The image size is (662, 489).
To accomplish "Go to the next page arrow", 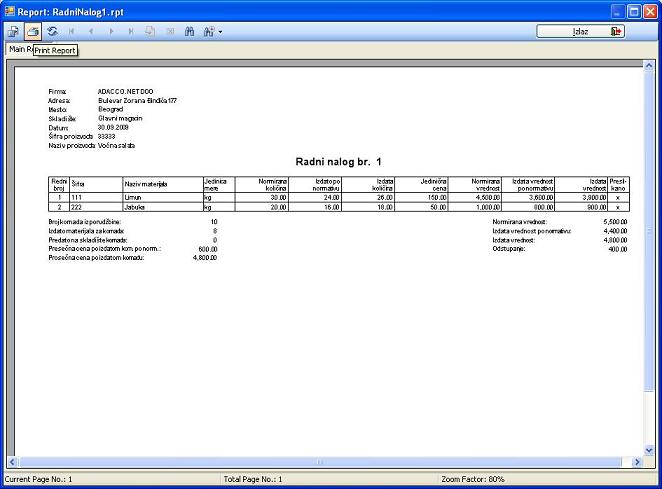I will click(111, 32).
